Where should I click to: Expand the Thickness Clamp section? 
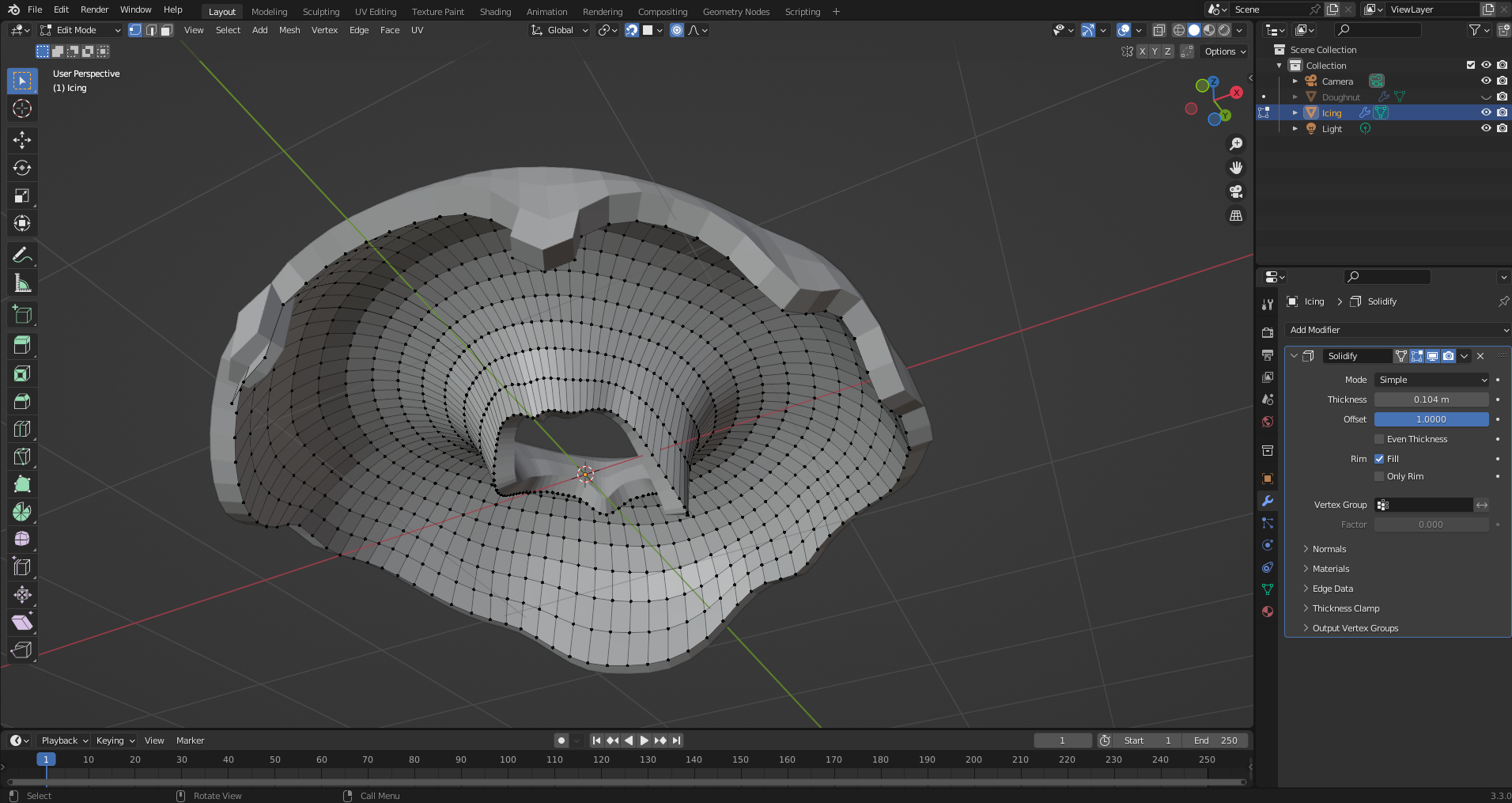1345,608
